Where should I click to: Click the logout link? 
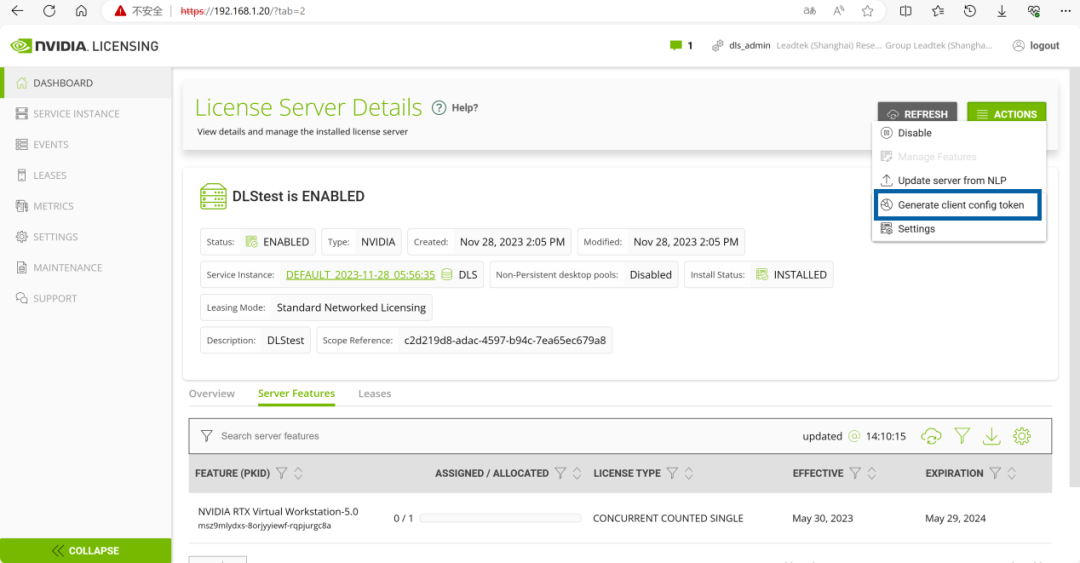click(x=1037, y=45)
